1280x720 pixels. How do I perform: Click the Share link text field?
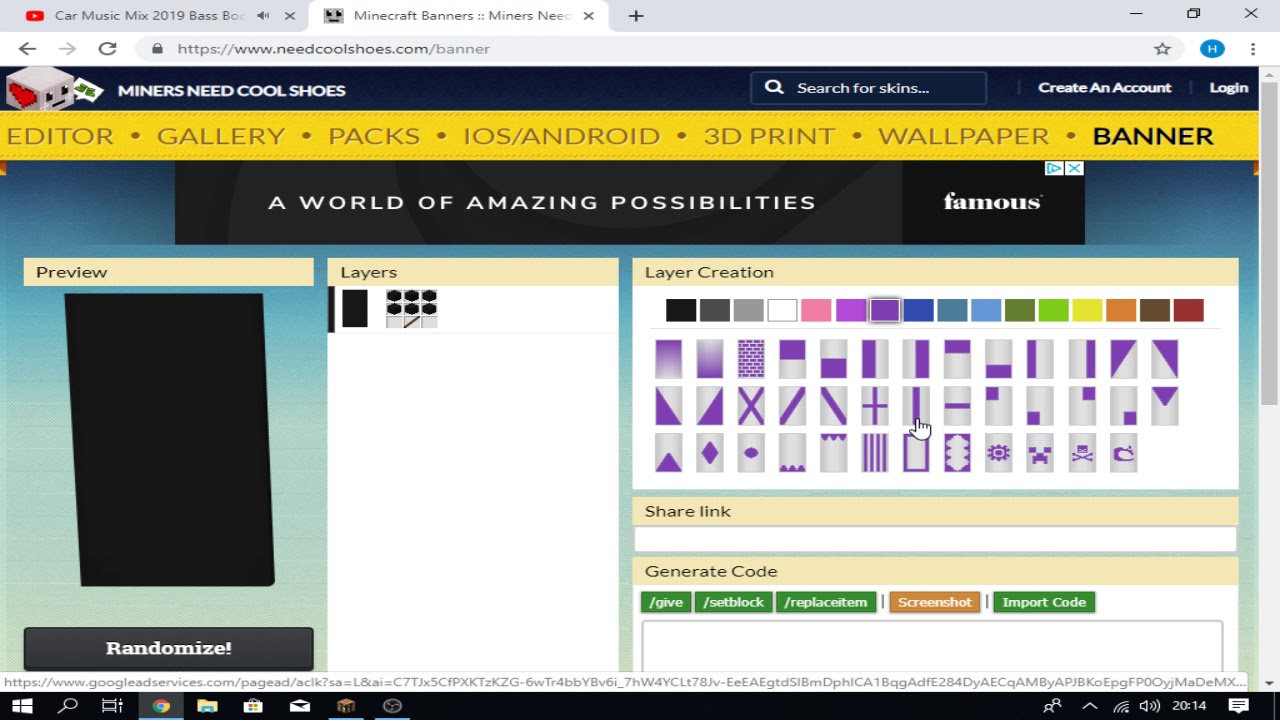coord(935,540)
